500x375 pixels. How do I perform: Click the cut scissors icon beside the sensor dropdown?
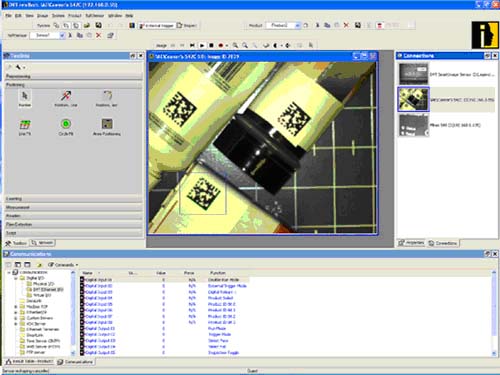(x=70, y=35)
